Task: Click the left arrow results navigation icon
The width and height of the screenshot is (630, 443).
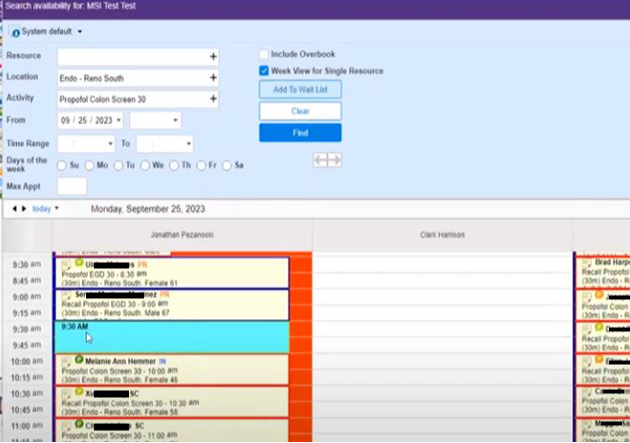Action: 320,160
